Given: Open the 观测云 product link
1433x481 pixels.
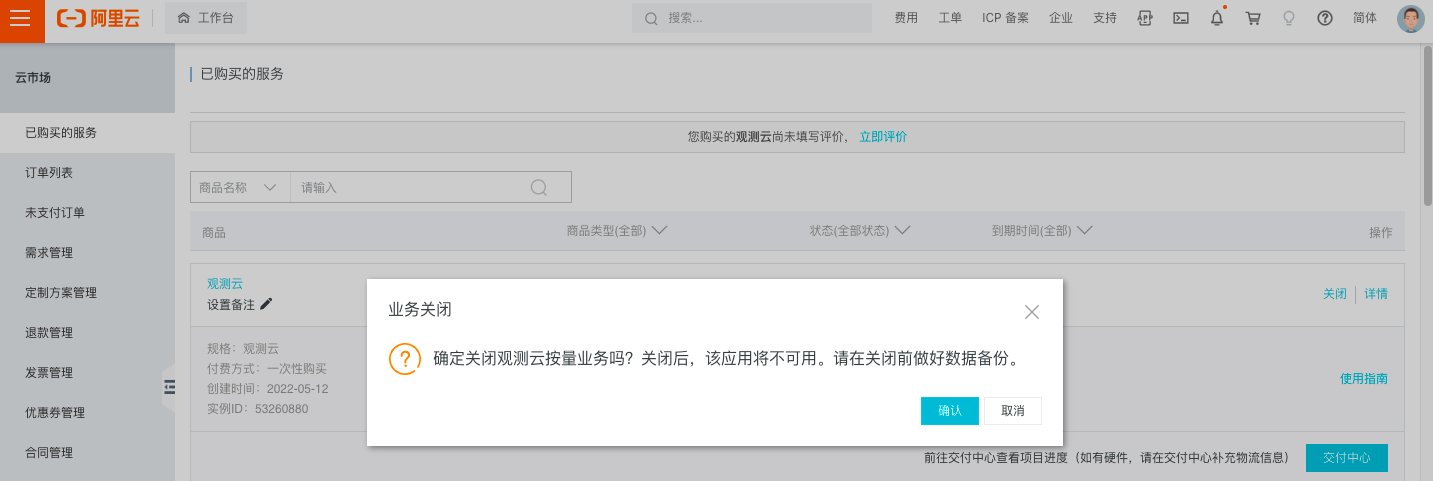Looking at the screenshot, I should tap(225, 284).
